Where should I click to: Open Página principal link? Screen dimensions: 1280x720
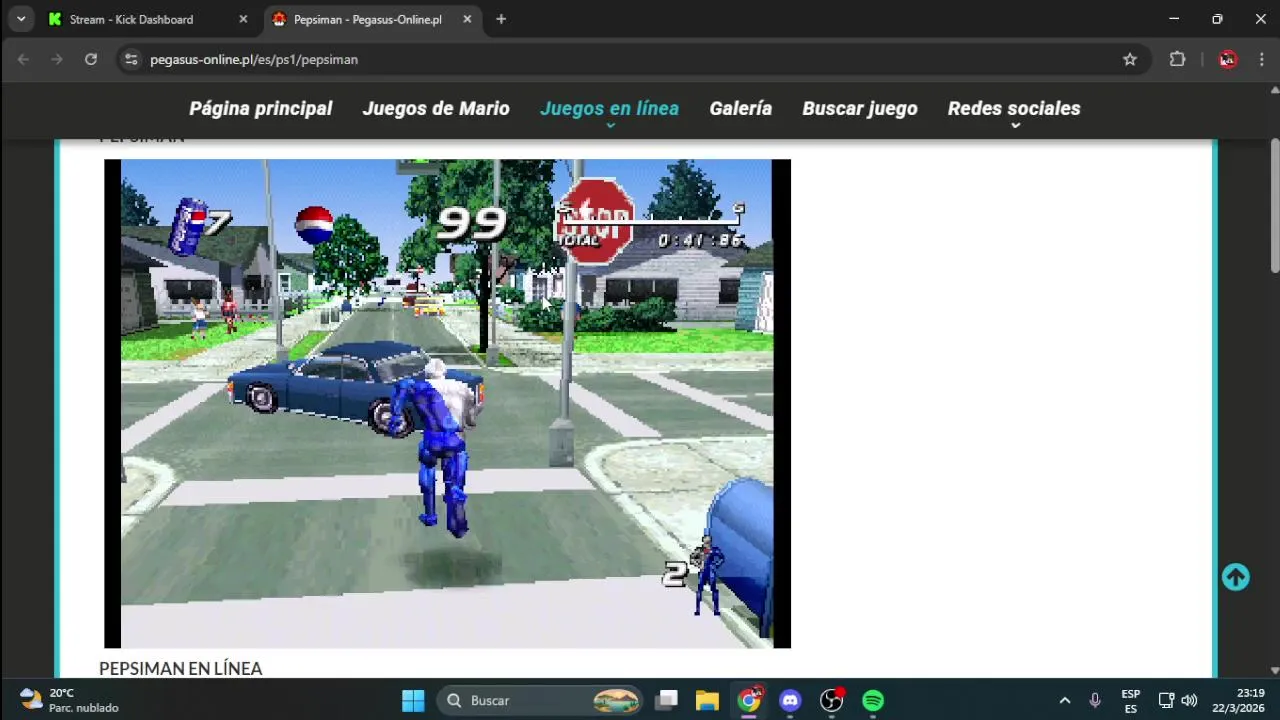261,108
